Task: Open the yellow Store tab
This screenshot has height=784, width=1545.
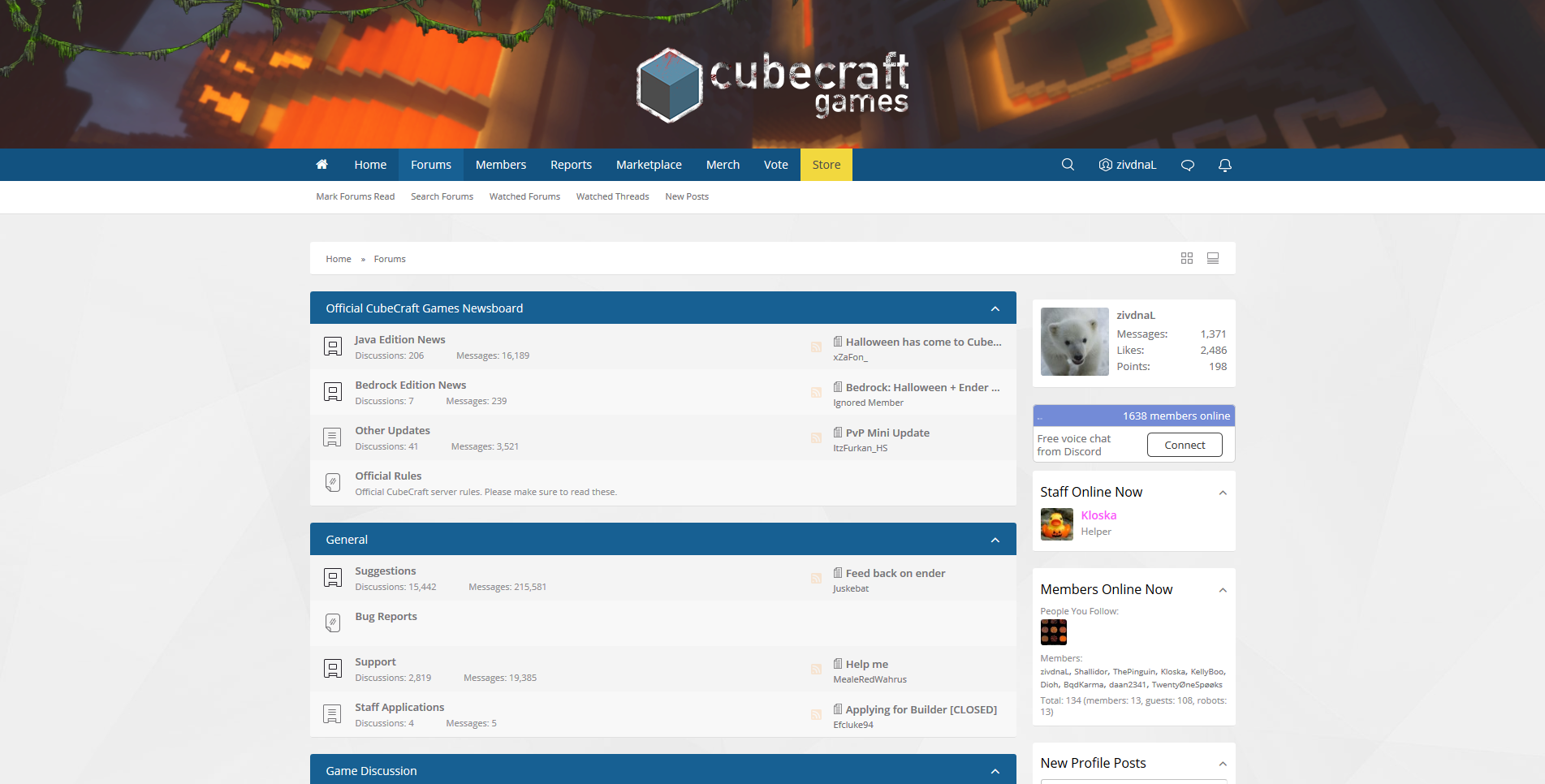Action: coord(826,165)
